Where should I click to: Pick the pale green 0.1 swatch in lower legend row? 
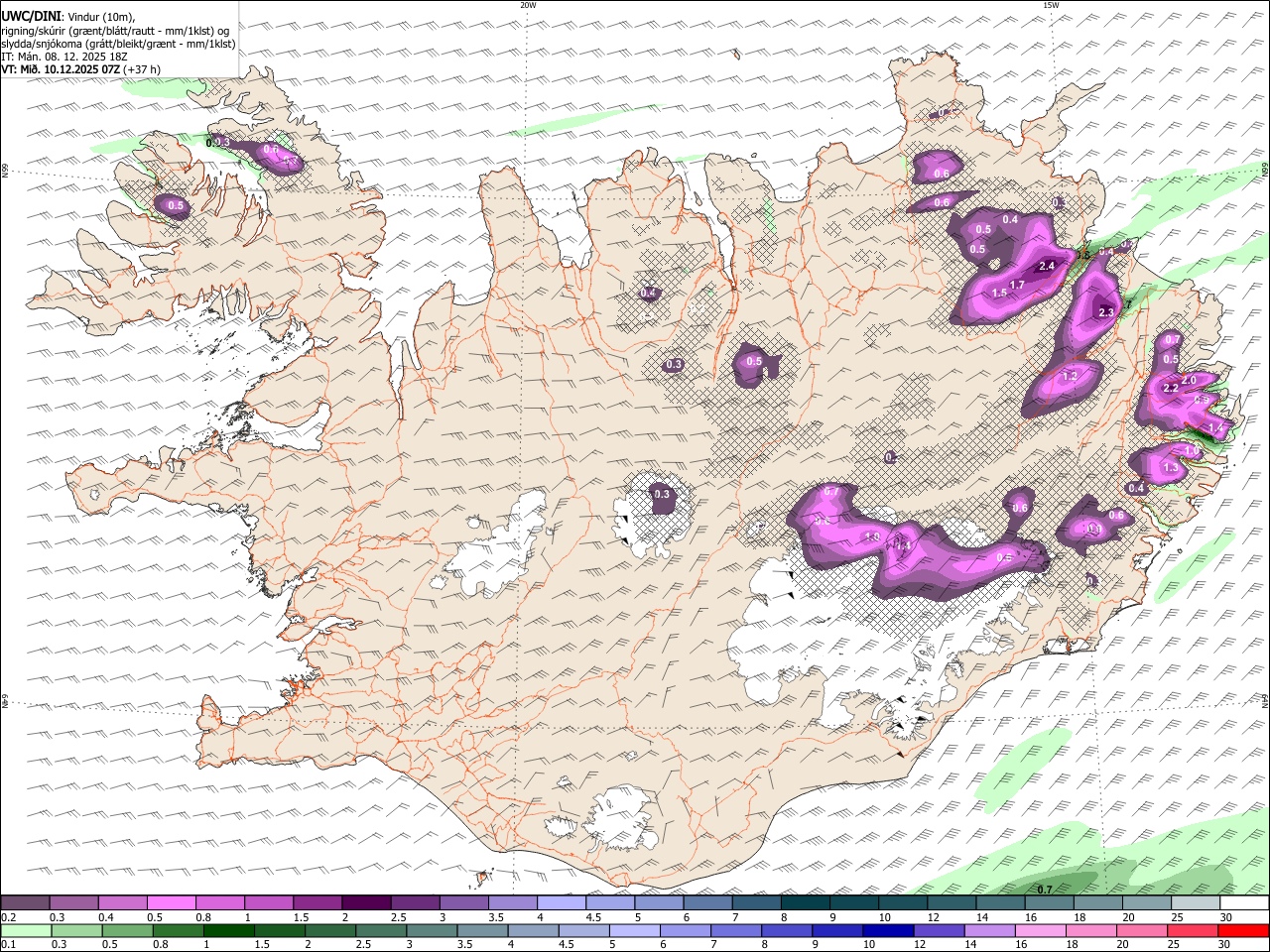(x=26, y=931)
